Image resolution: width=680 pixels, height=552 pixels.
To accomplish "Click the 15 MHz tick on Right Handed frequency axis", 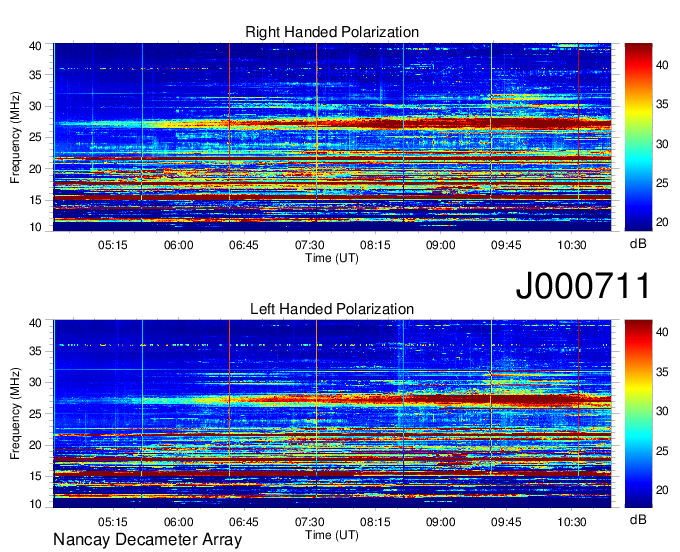I will [x=35, y=200].
